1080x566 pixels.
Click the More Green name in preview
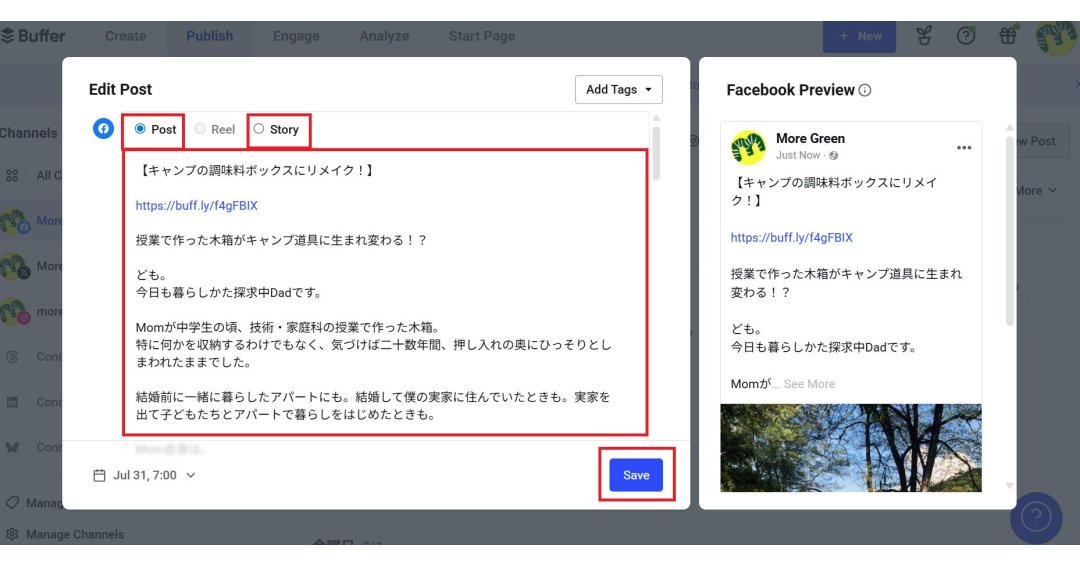(x=810, y=138)
